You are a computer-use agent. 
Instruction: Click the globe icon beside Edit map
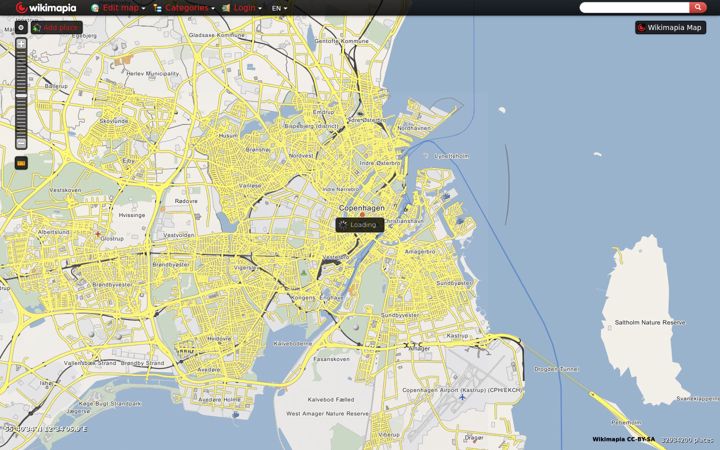click(x=95, y=8)
